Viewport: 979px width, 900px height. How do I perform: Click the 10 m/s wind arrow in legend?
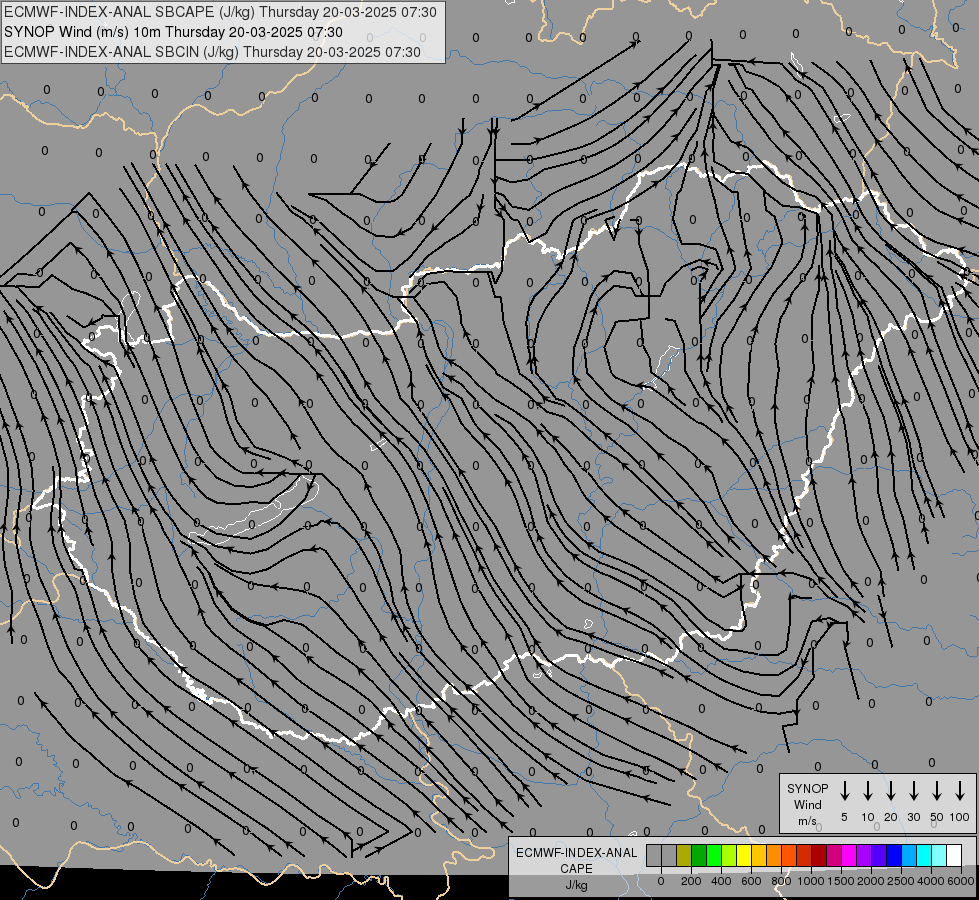coord(868,791)
